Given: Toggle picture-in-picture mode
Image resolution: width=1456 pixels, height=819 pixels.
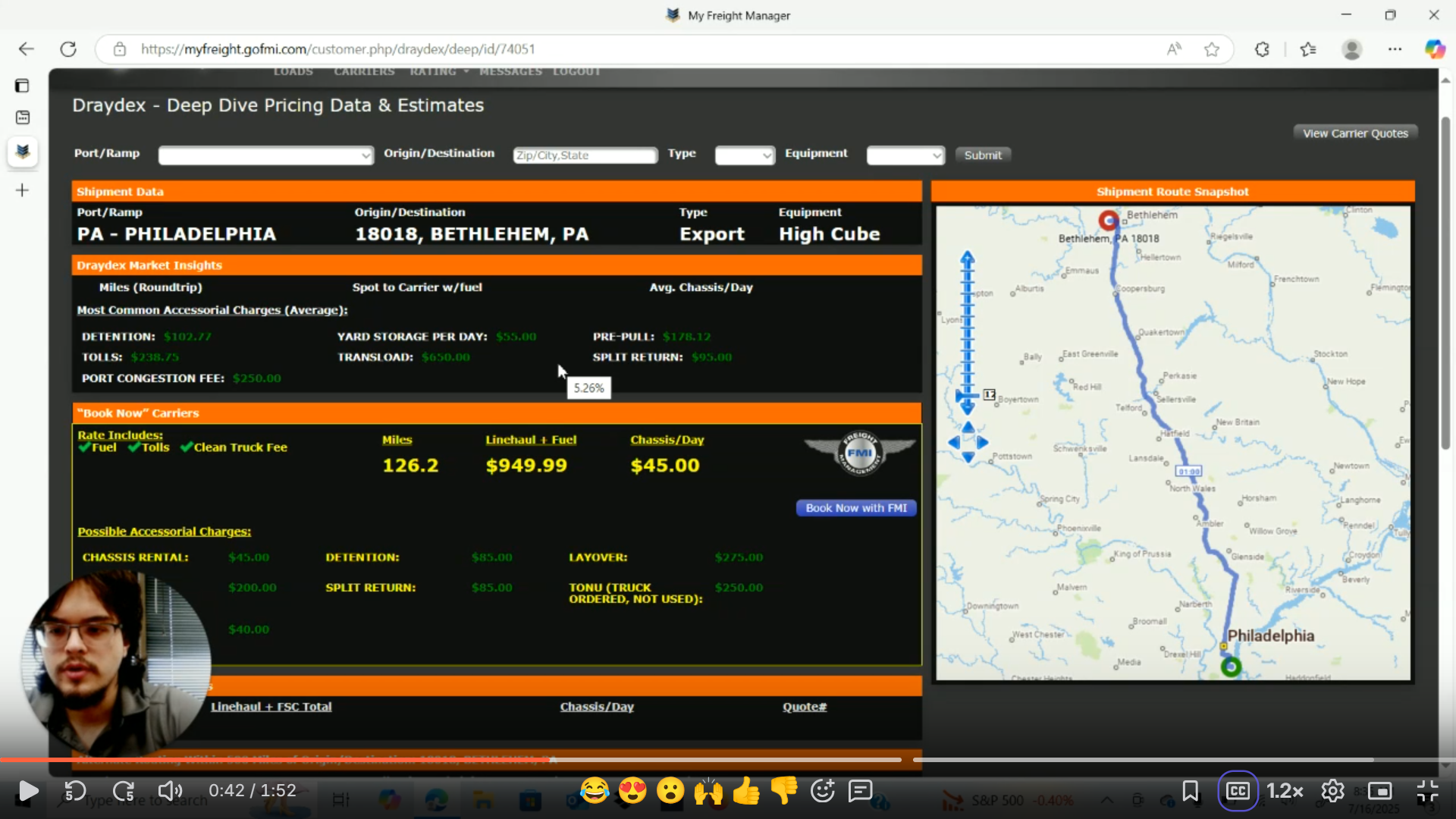Looking at the screenshot, I should 1379,791.
